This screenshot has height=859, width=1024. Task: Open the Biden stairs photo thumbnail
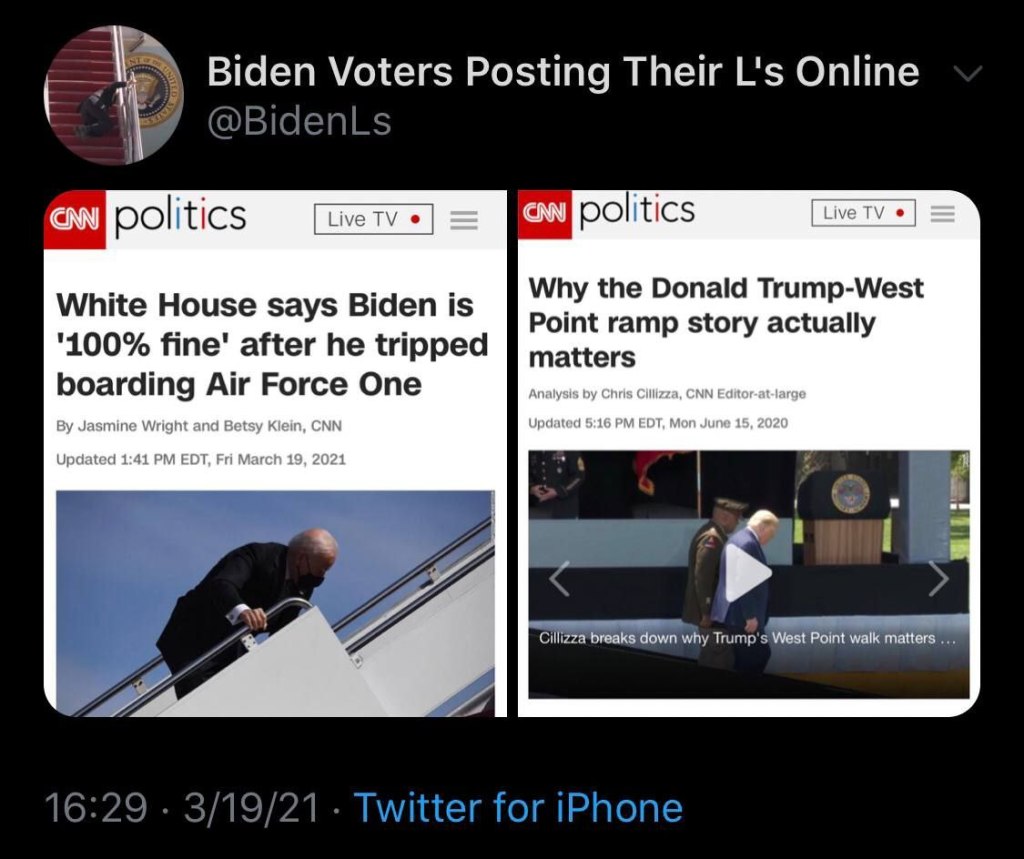coord(276,603)
